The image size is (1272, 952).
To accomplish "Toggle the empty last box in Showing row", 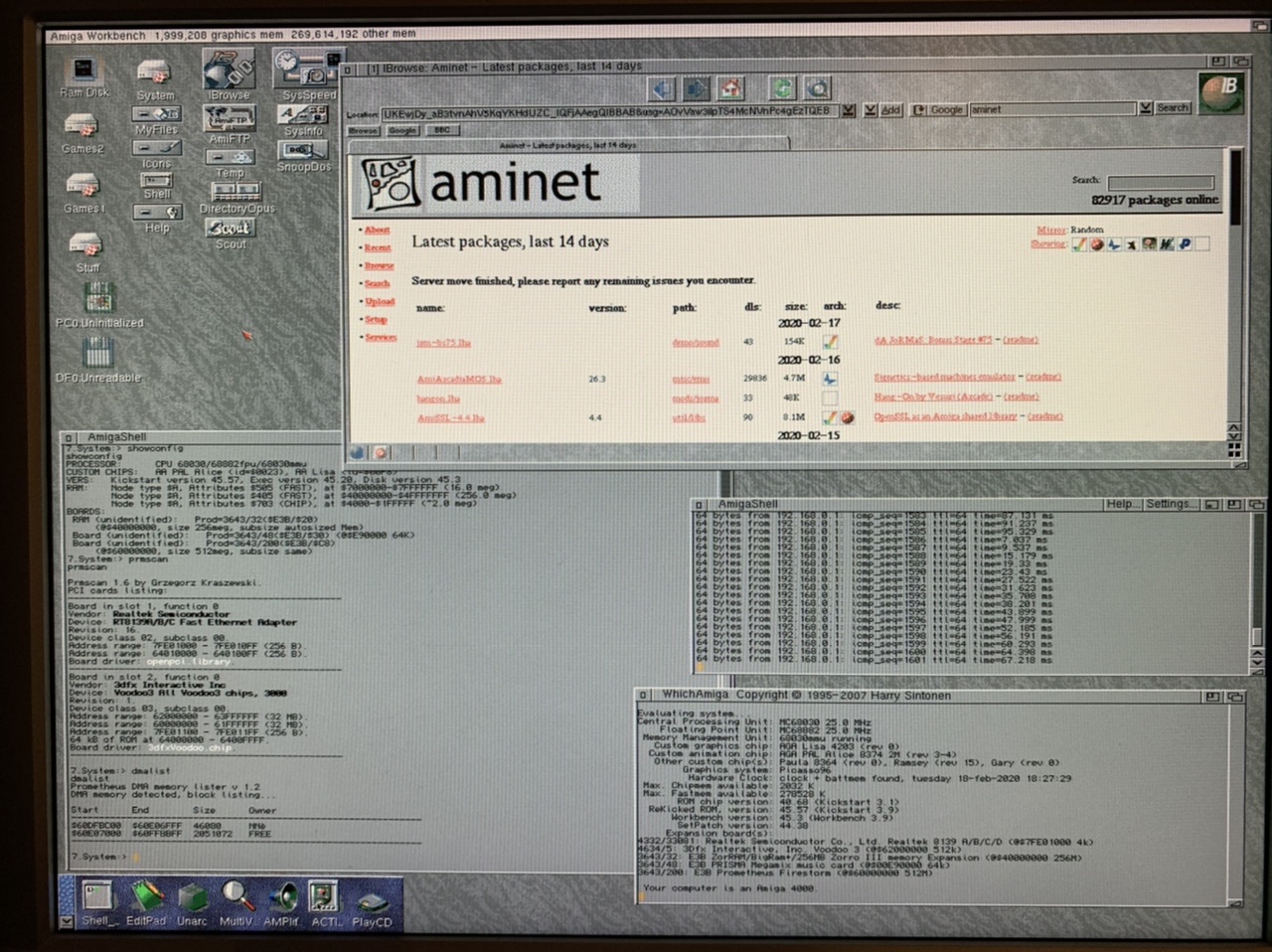I will (1201, 243).
